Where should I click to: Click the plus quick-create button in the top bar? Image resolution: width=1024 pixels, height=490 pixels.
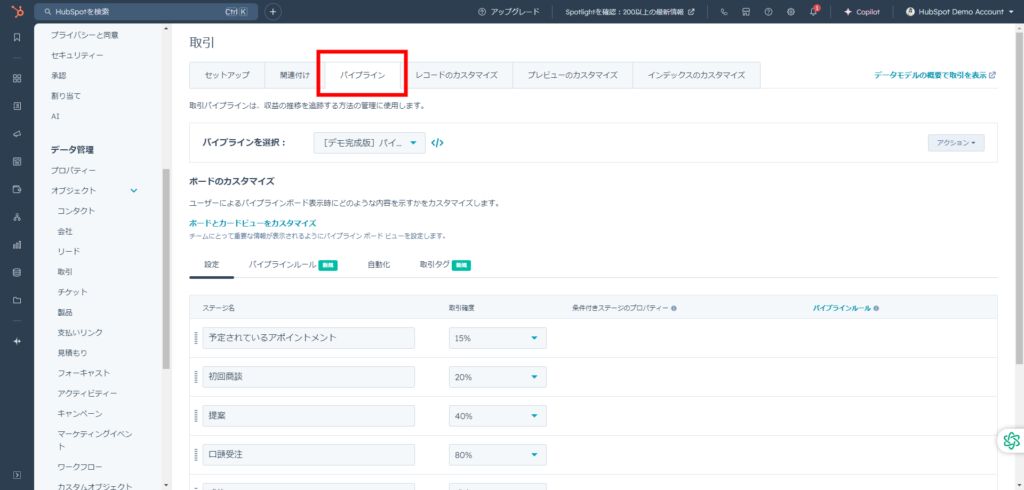pyautogui.click(x=273, y=12)
